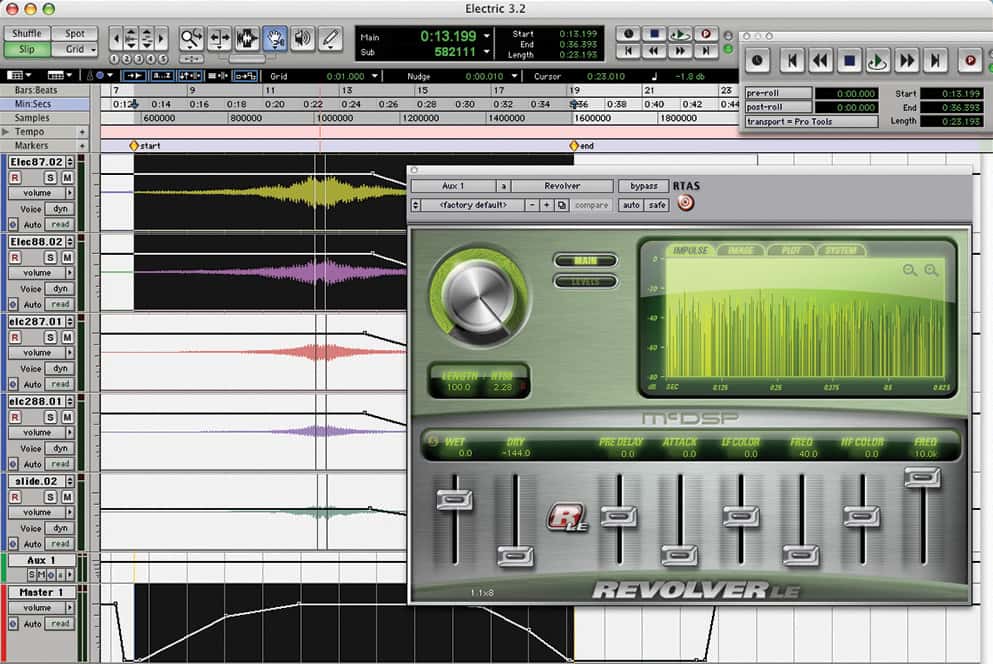Viewport: 993px width, 664px height.
Task: Open the Grid mode dropdown
Action: 93,49
